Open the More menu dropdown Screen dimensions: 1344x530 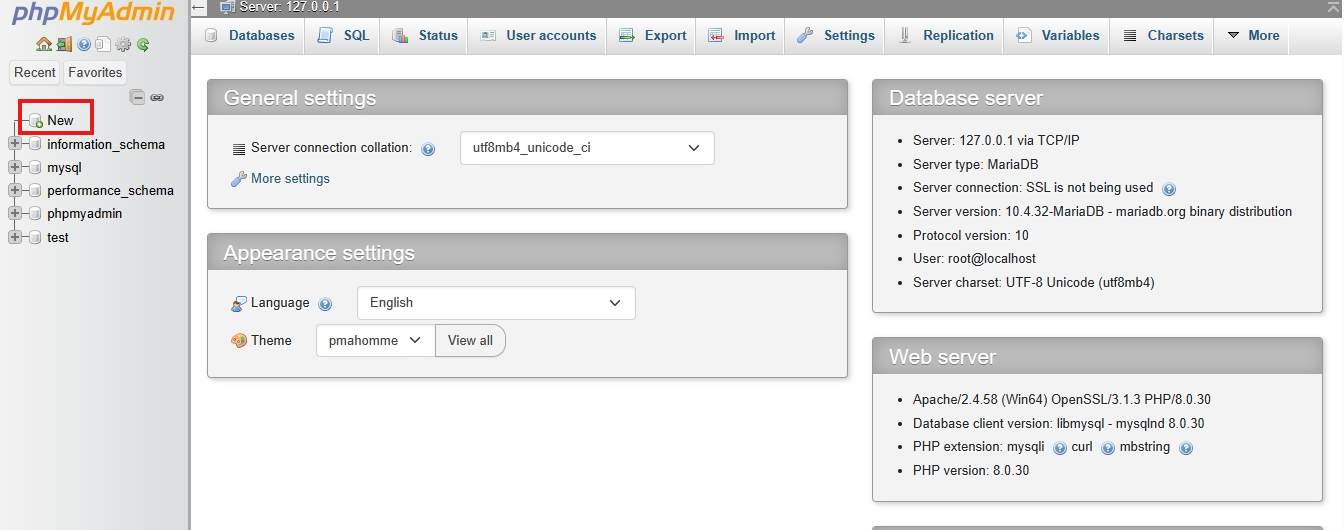(1251, 35)
